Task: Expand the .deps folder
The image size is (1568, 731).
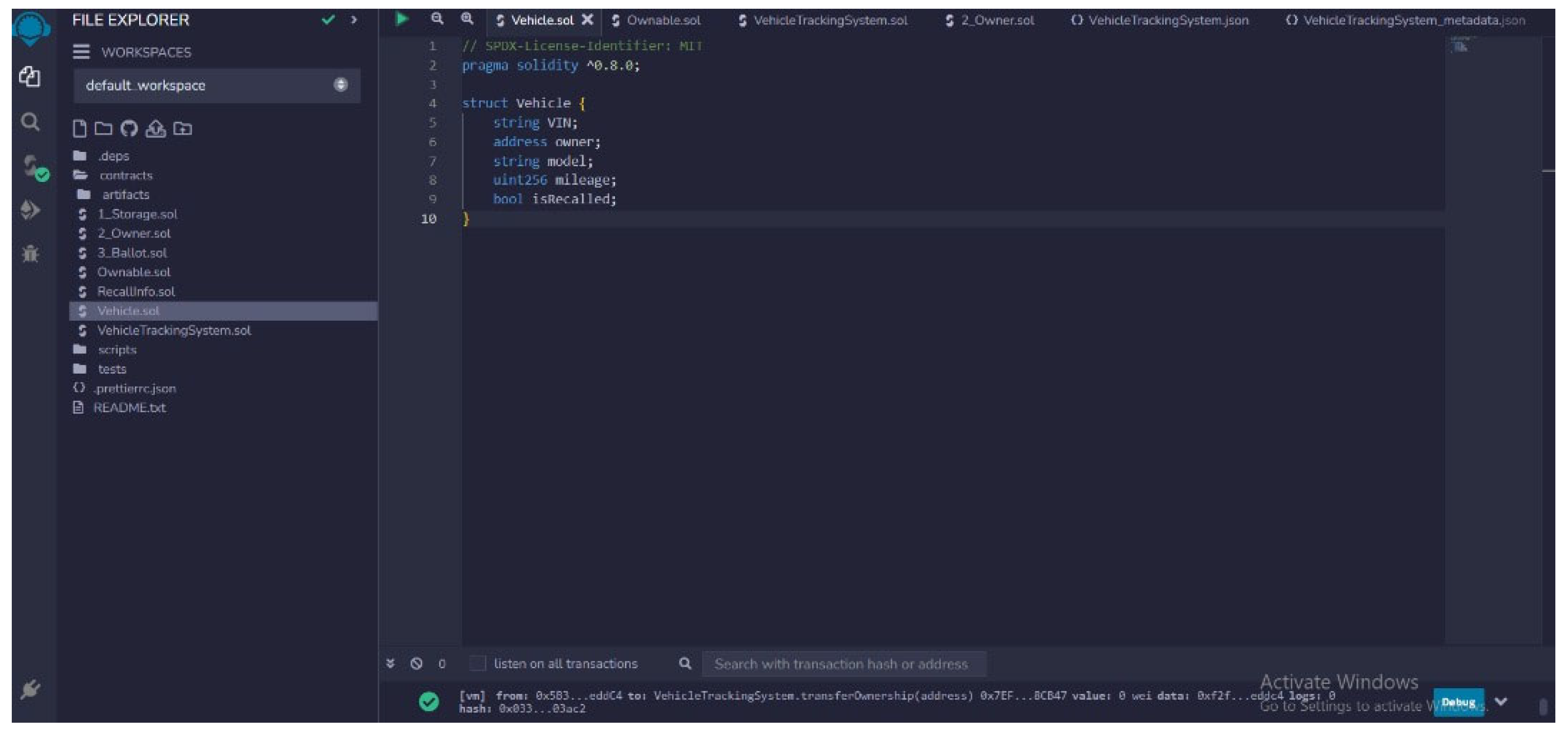Action: coord(114,156)
